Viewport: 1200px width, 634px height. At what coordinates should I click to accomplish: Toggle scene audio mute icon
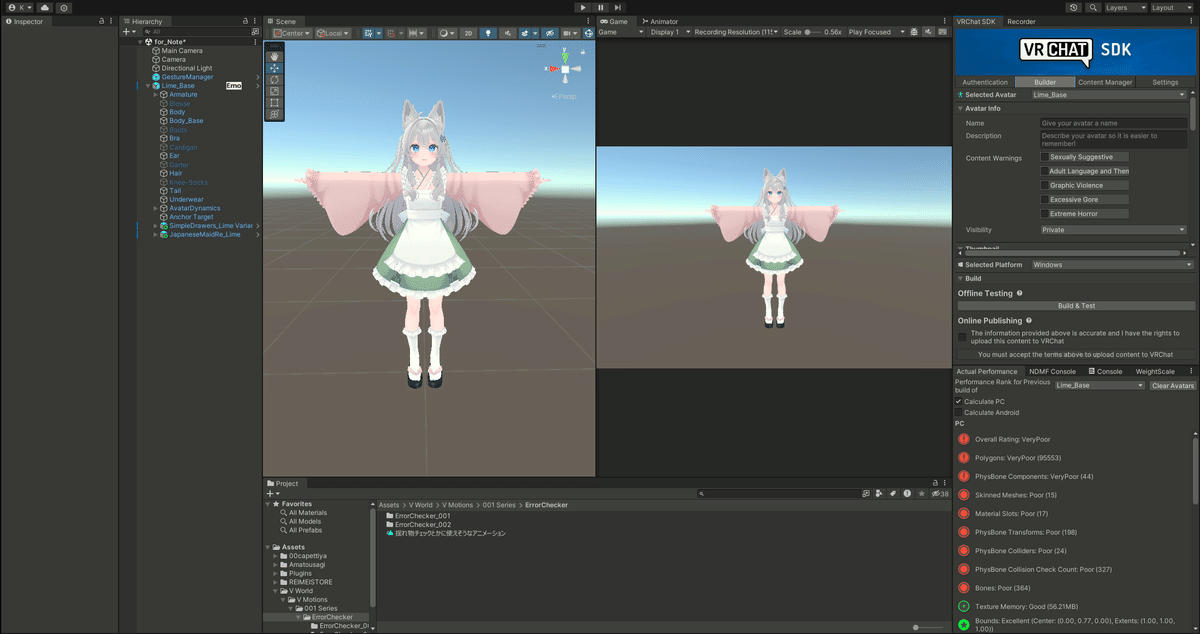point(507,33)
